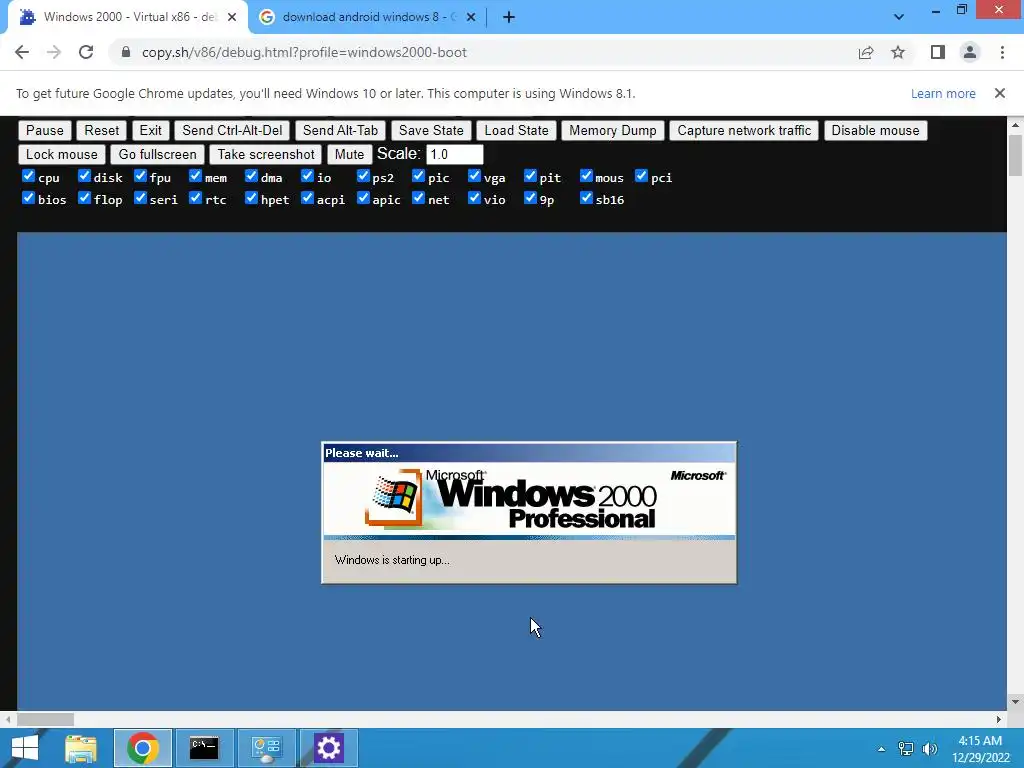Uncheck the vga checkbox

[x=474, y=176]
